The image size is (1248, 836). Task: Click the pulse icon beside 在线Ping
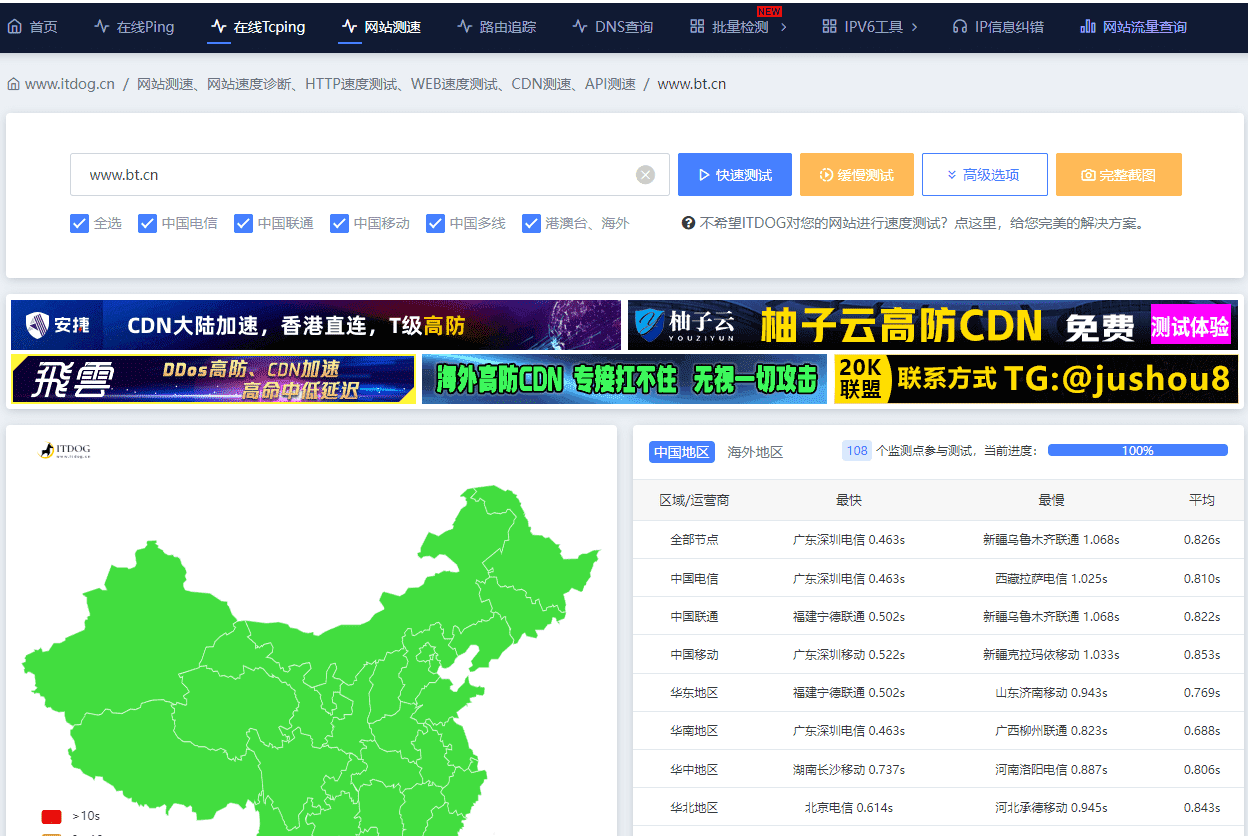(x=101, y=27)
